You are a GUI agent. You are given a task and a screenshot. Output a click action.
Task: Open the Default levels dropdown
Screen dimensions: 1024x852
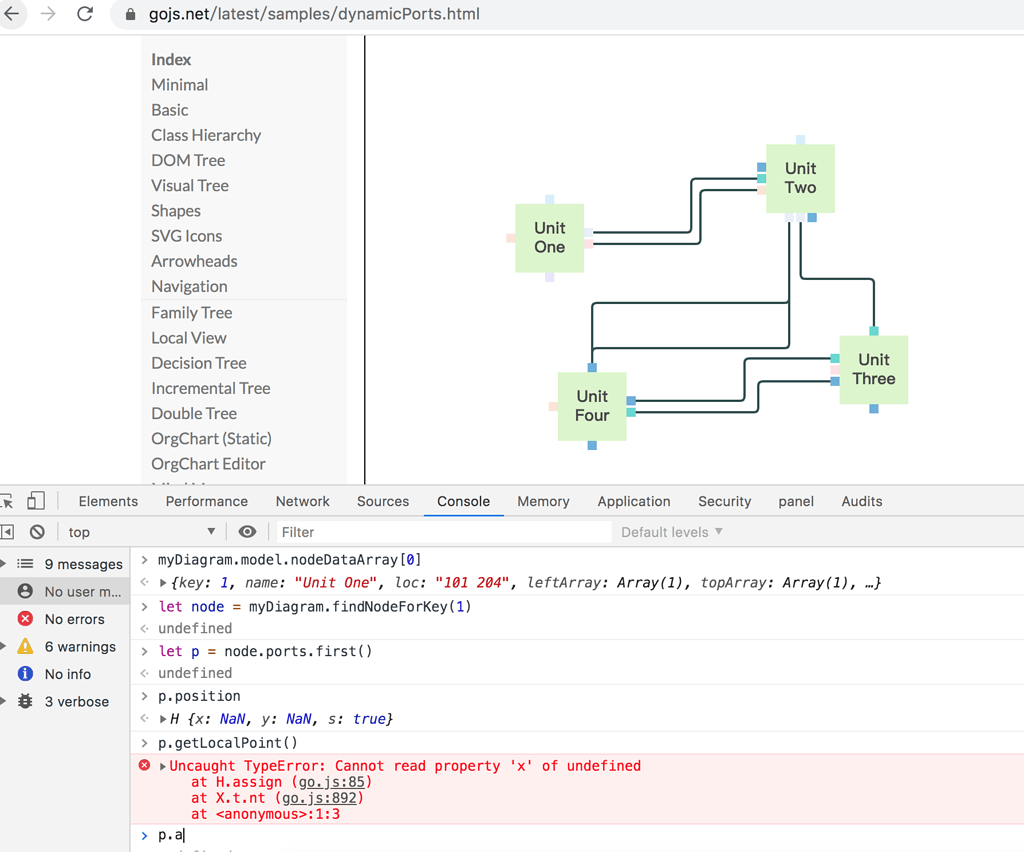click(670, 532)
